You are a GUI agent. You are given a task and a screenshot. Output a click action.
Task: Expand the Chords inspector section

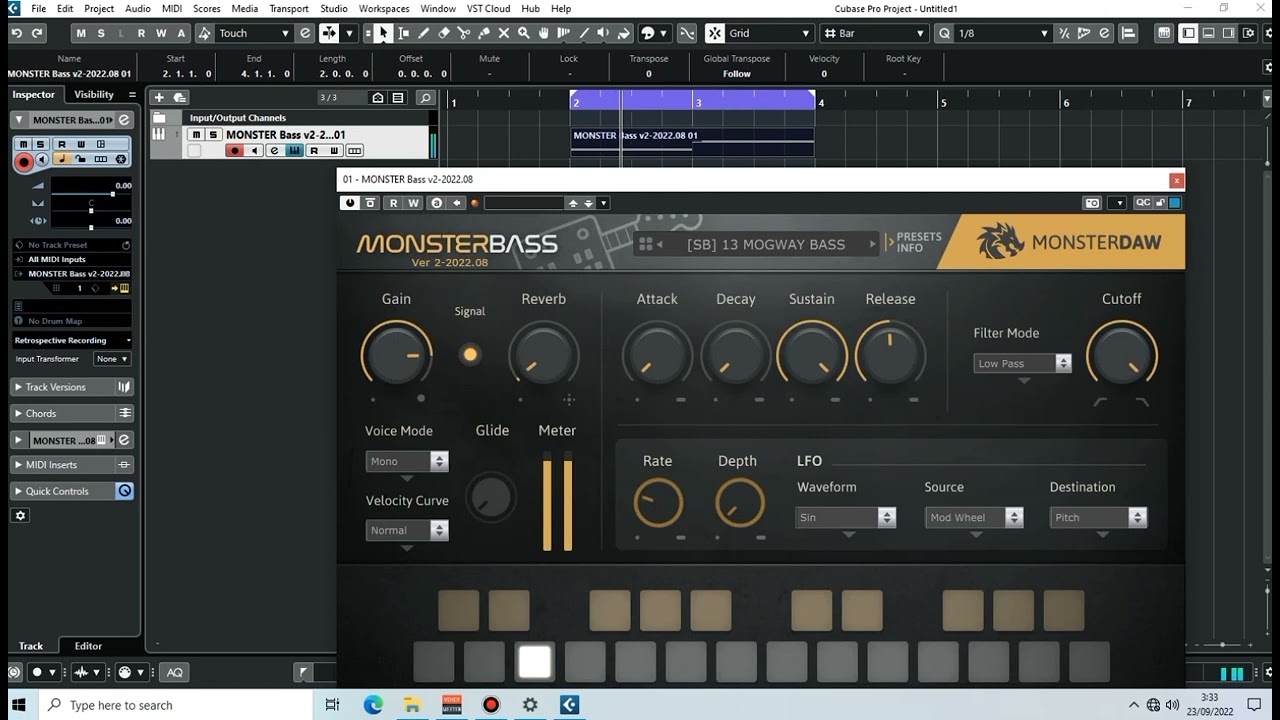72,413
